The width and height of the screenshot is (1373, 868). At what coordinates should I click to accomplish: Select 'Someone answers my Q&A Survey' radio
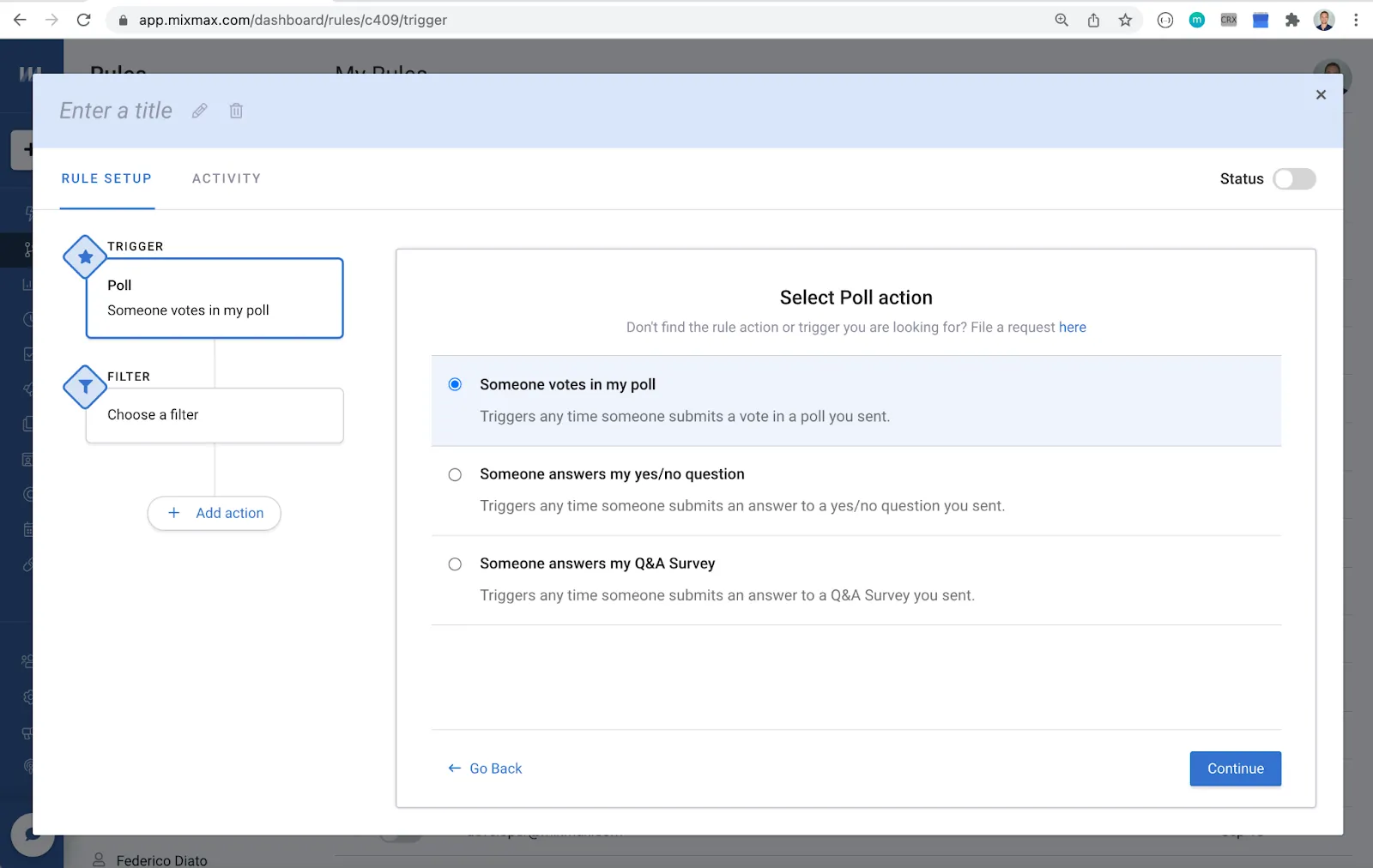(x=455, y=564)
